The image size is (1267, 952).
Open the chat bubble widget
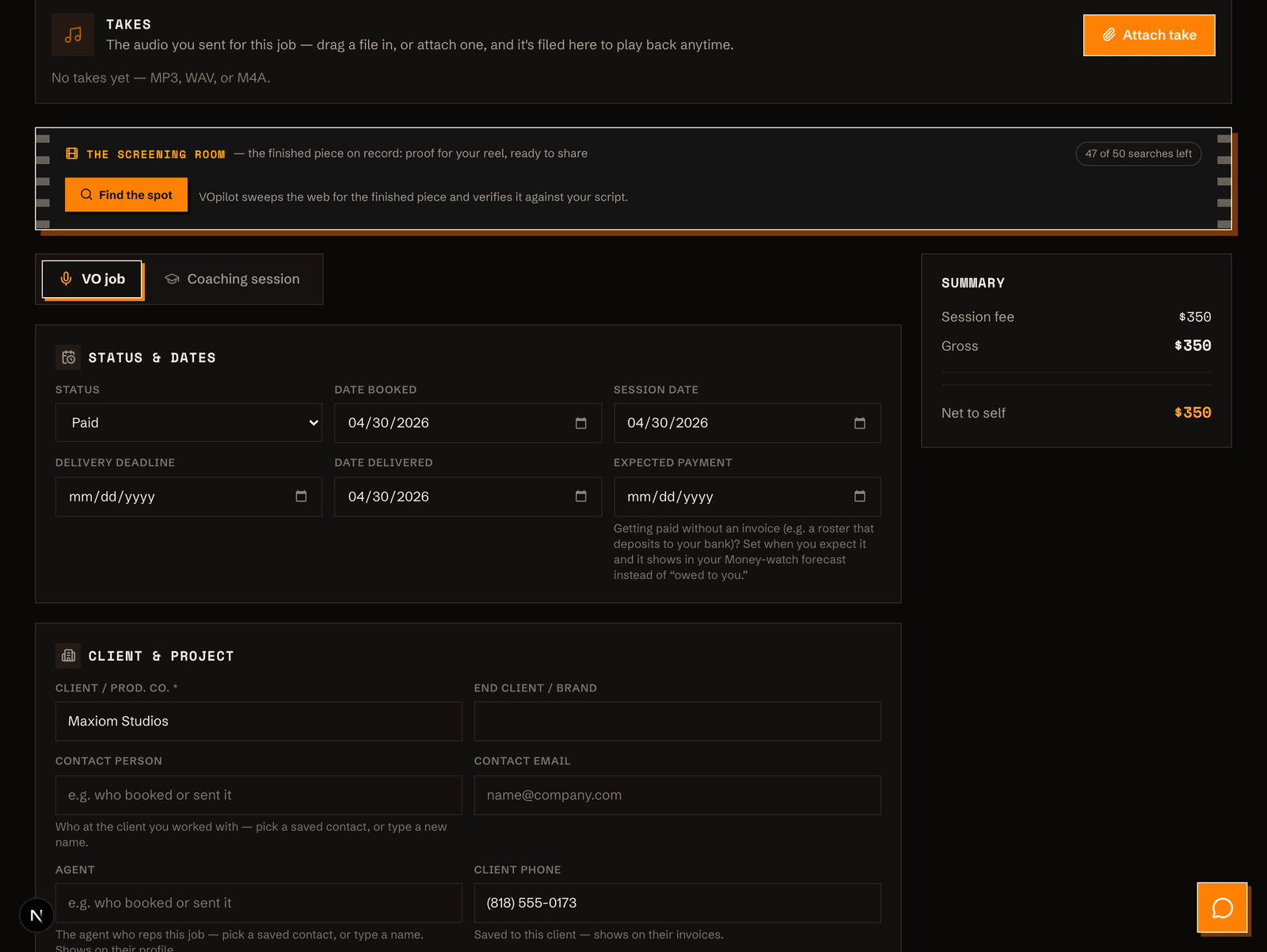click(1222, 908)
